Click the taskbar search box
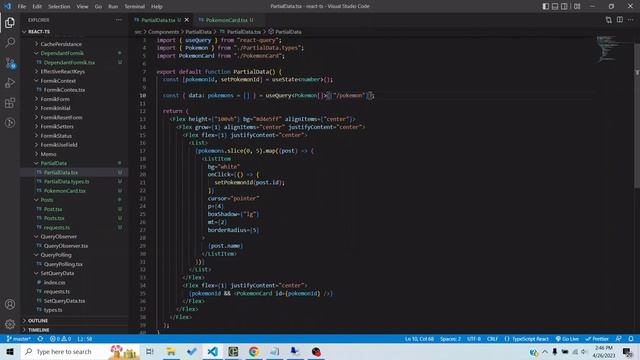Screen dimensions: 640x360 point(80,351)
